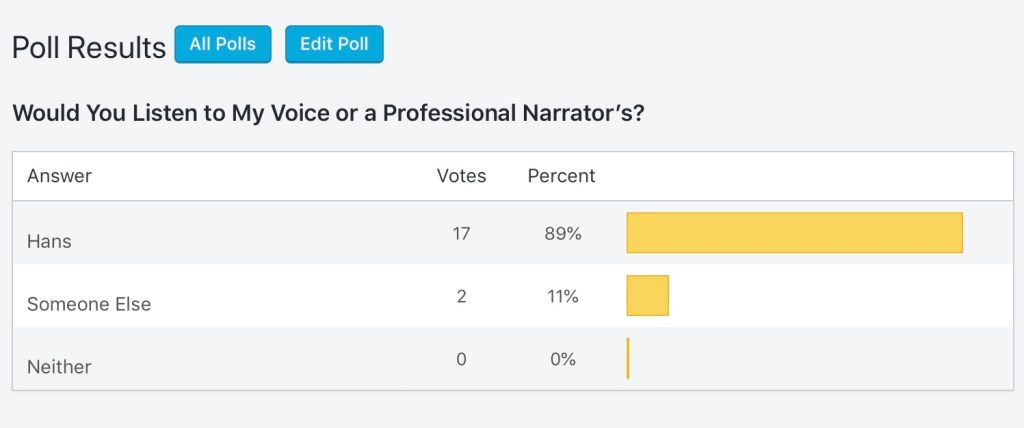Viewport: 1024px width, 428px height.
Task: Select the Hans answer row label
Action: pyautogui.click(x=49, y=241)
